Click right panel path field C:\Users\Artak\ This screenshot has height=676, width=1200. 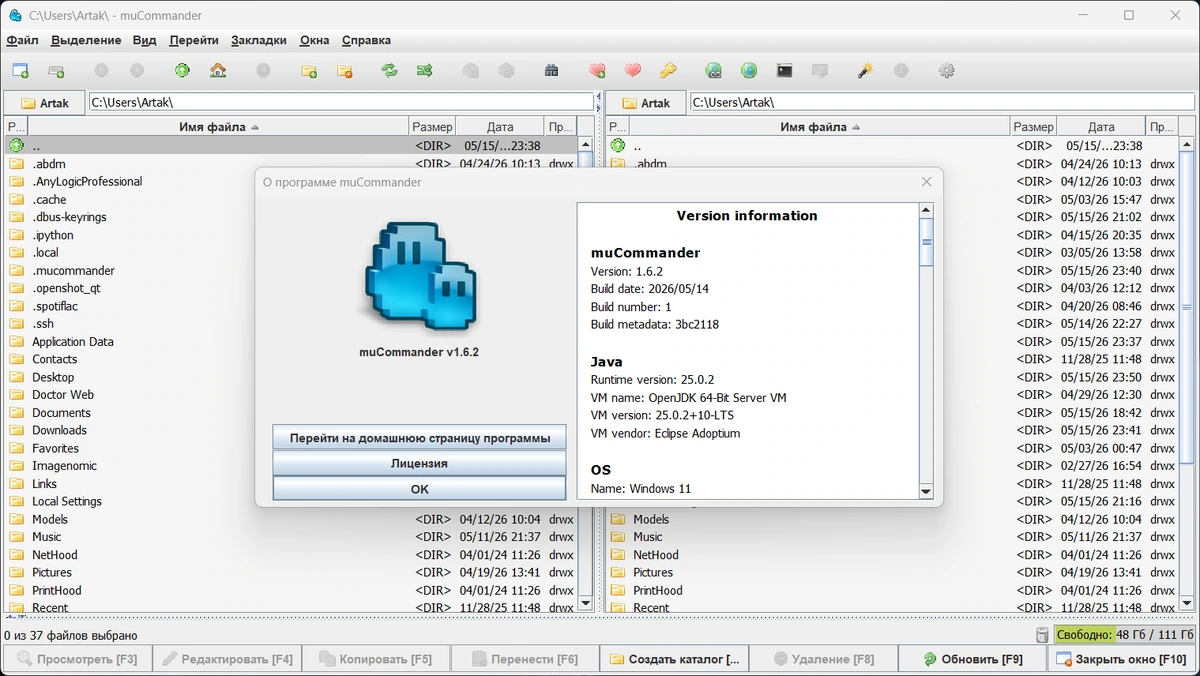pos(942,102)
